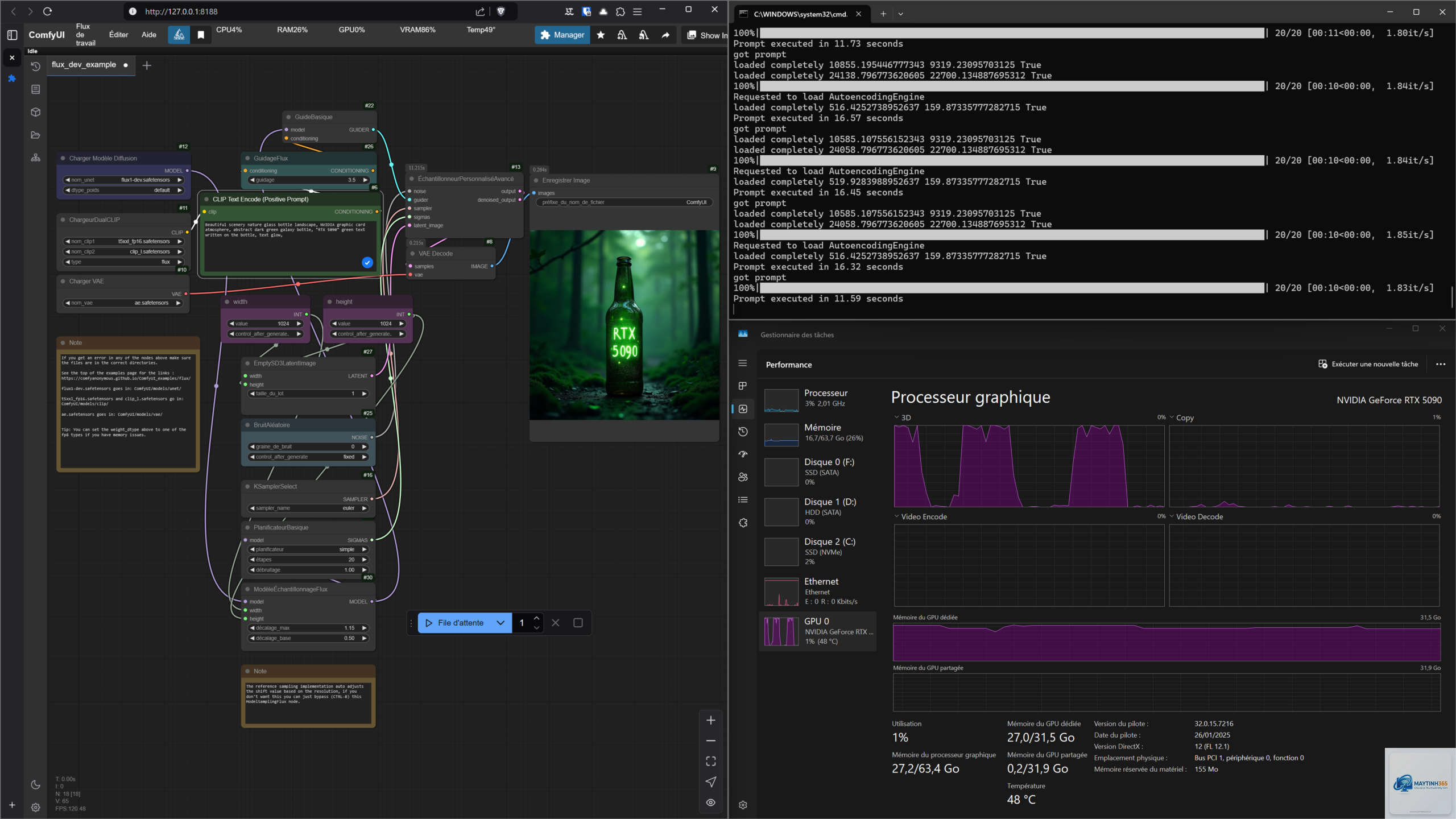The width and height of the screenshot is (1456, 819).
Task: Toggle the blue checkmark on CLIP Text Encode node
Action: (367, 262)
